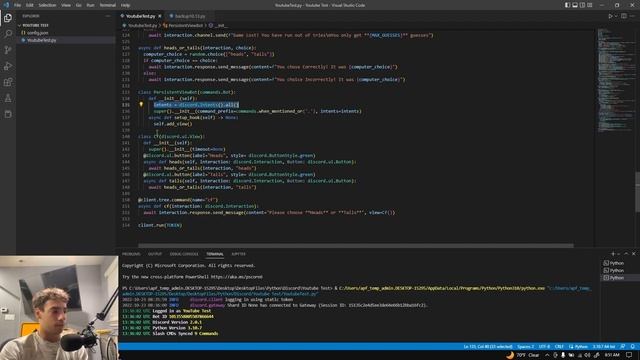The image size is (640, 360).
Task: Click the lowest icon in the activity bar
Action: tap(8, 114)
